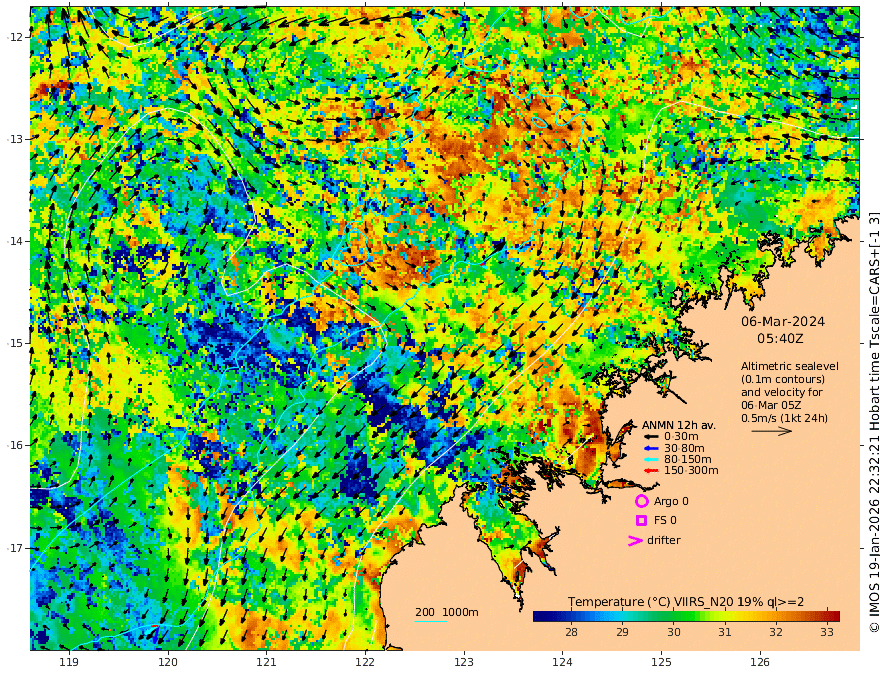This screenshot has width=880, height=680.
Task: Click the '(0.1m contours)' text line
Action: [x=782, y=379]
